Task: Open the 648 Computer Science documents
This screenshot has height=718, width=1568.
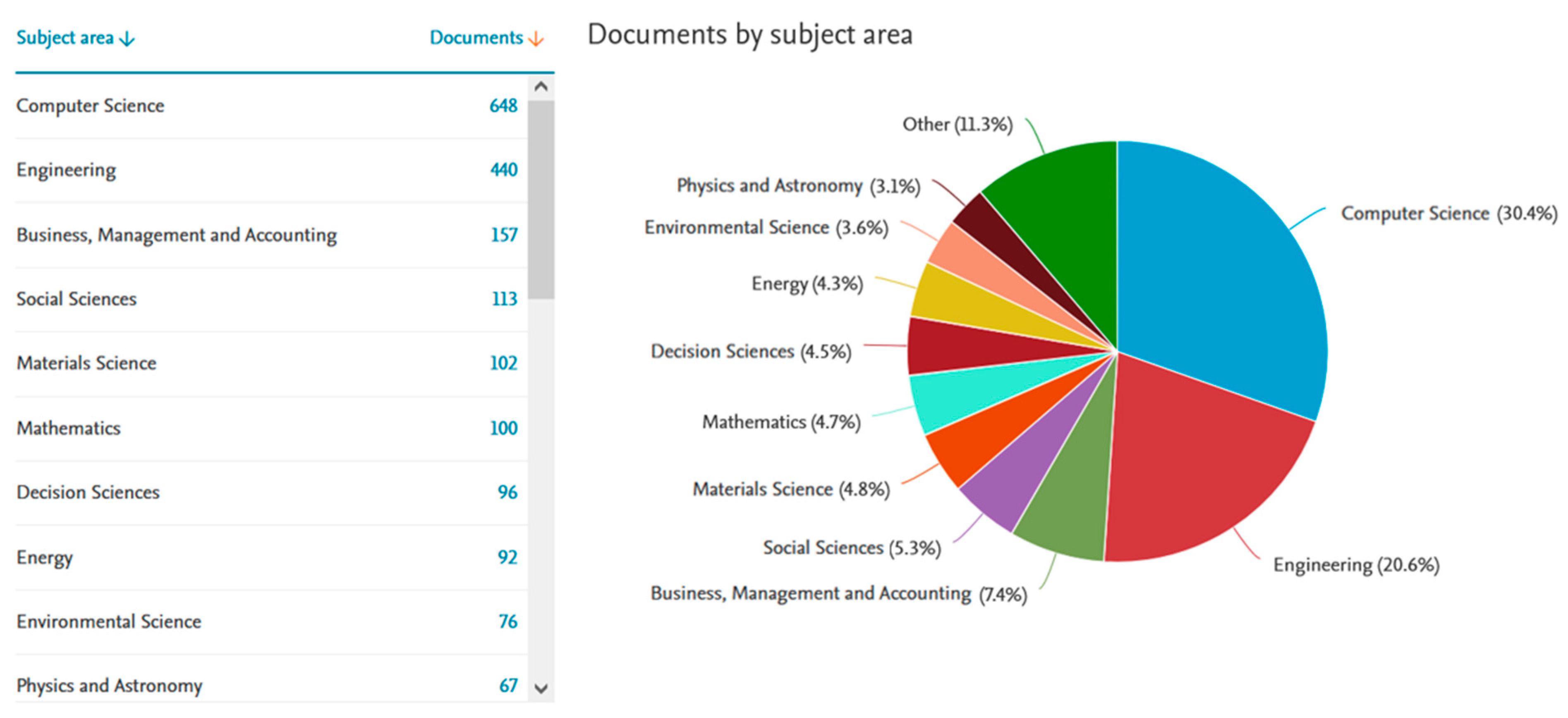Action: pos(503,106)
